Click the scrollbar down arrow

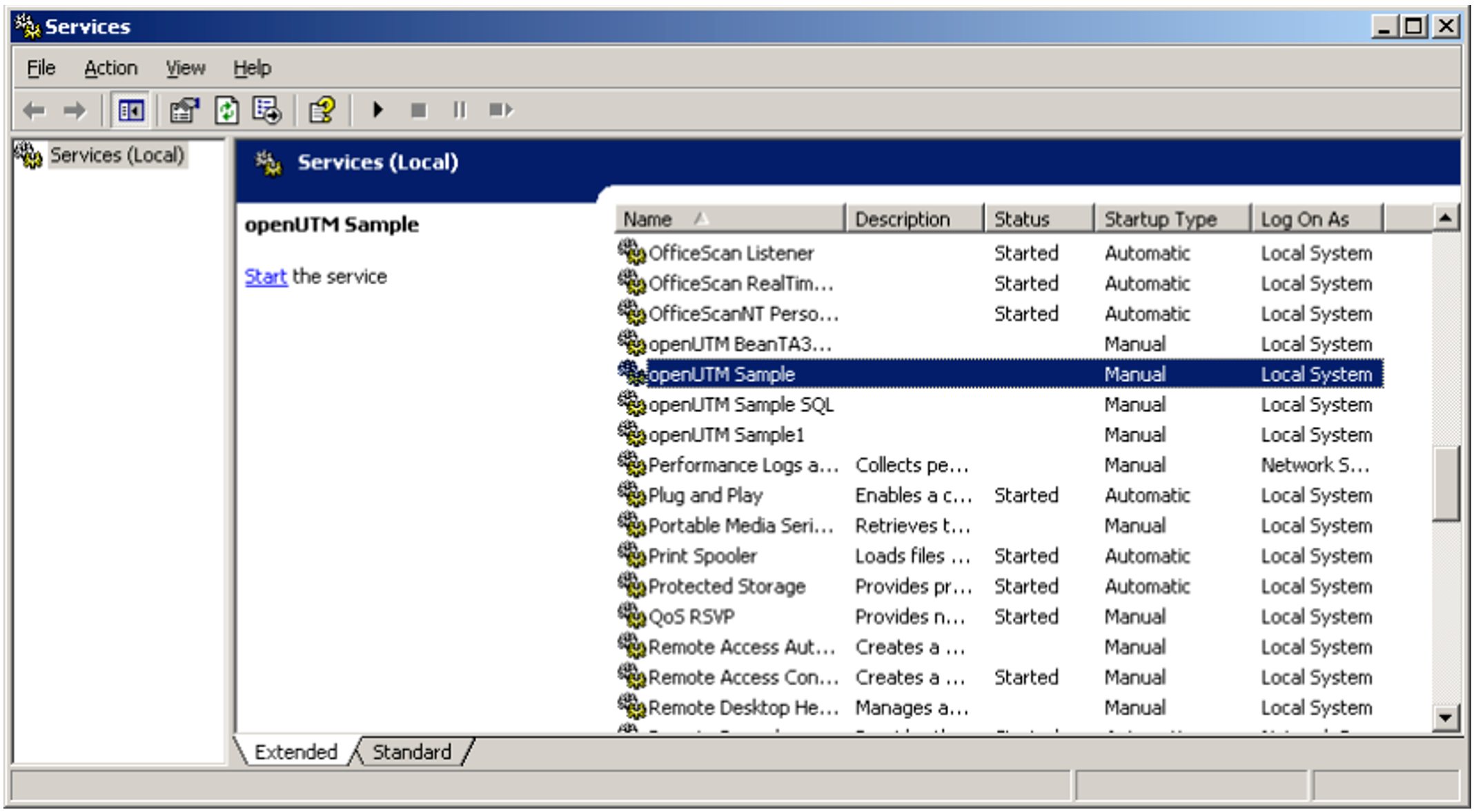pyautogui.click(x=1445, y=717)
